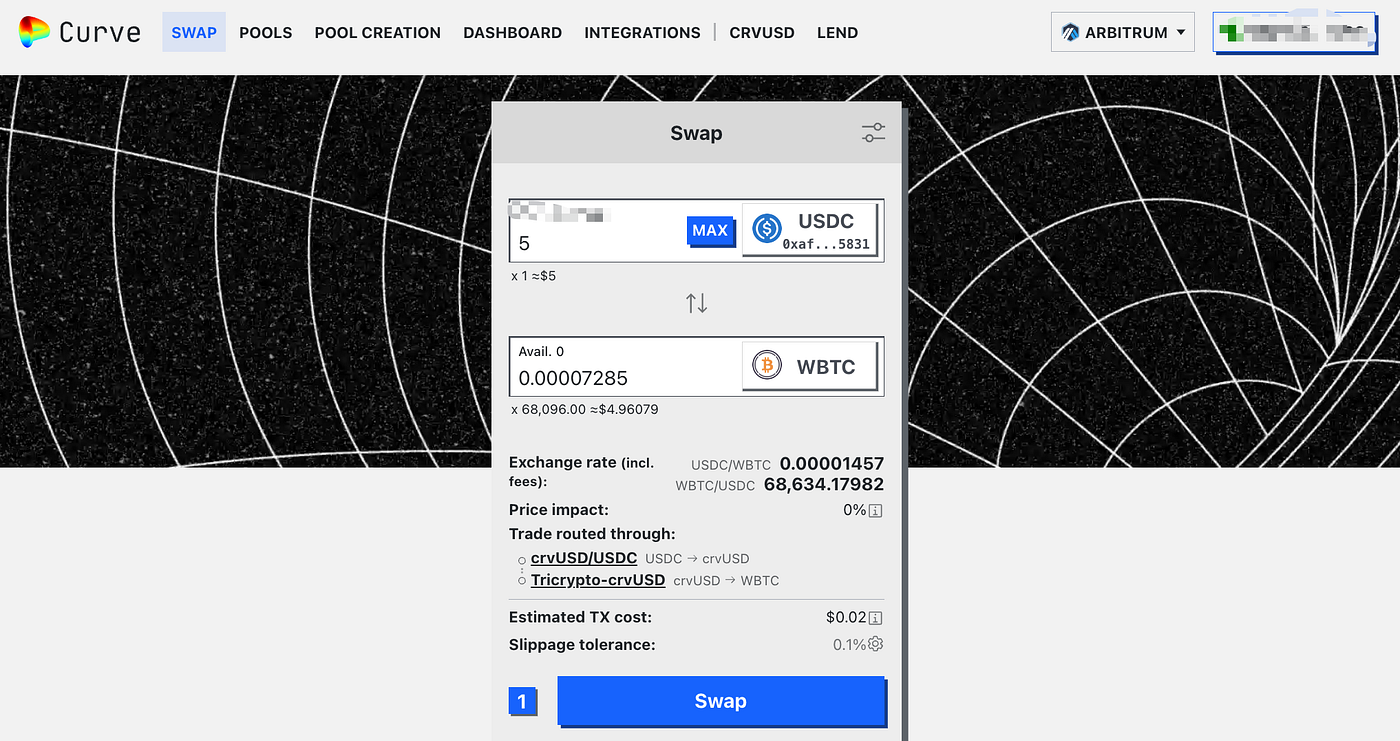Open the POOLS menu item
Viewport: 1400px width, 741px height.
[265, 32]
